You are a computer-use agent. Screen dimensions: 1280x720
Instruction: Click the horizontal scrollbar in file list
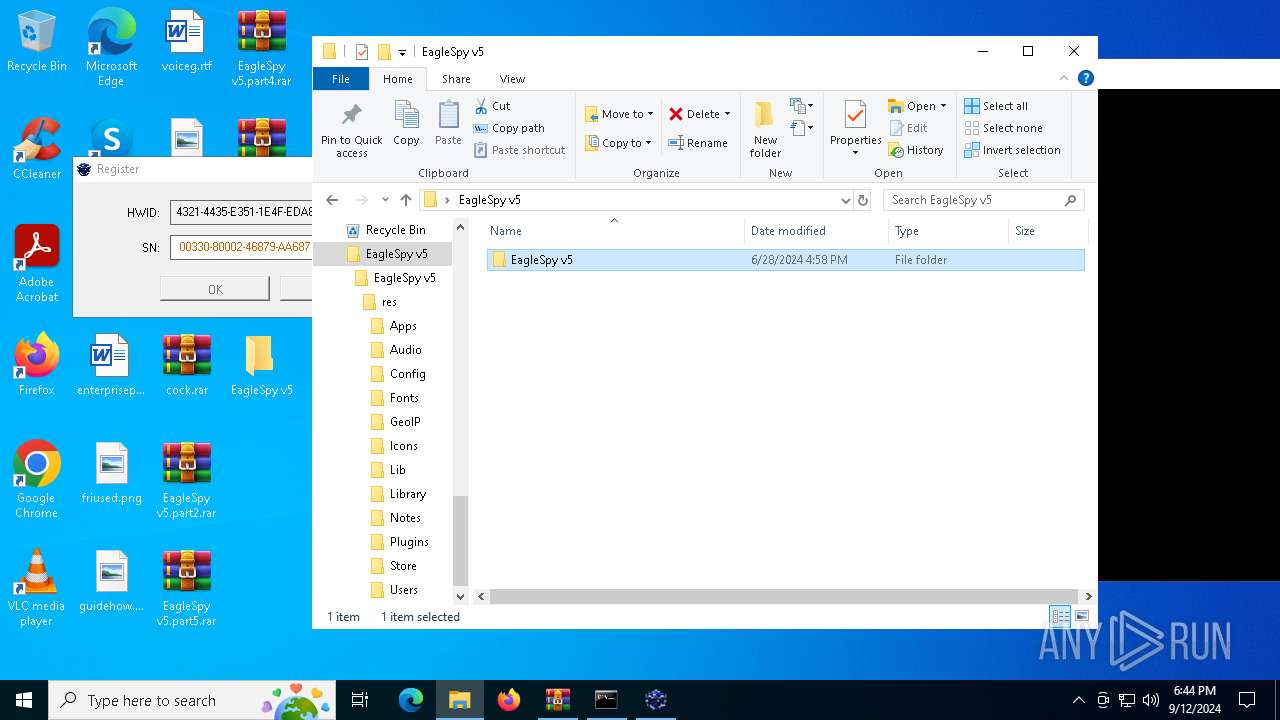(784, 596)
